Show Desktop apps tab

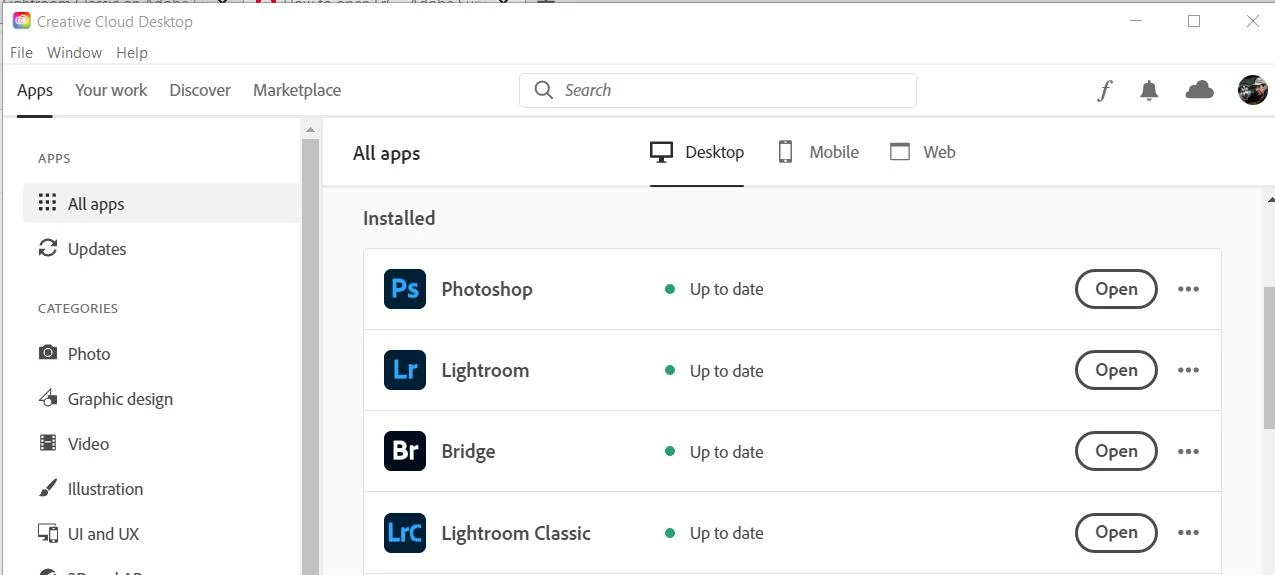[x=697, y=152]
